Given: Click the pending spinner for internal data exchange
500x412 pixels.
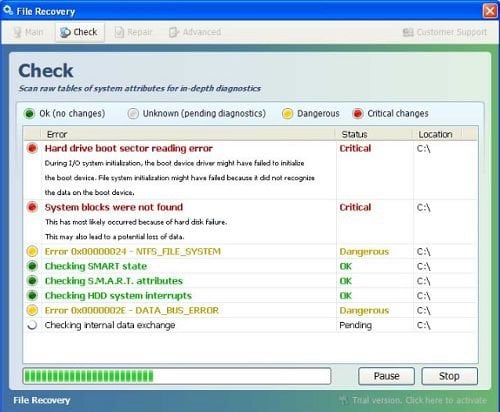Looking at the screenshot, I should (x=32, y=325).
